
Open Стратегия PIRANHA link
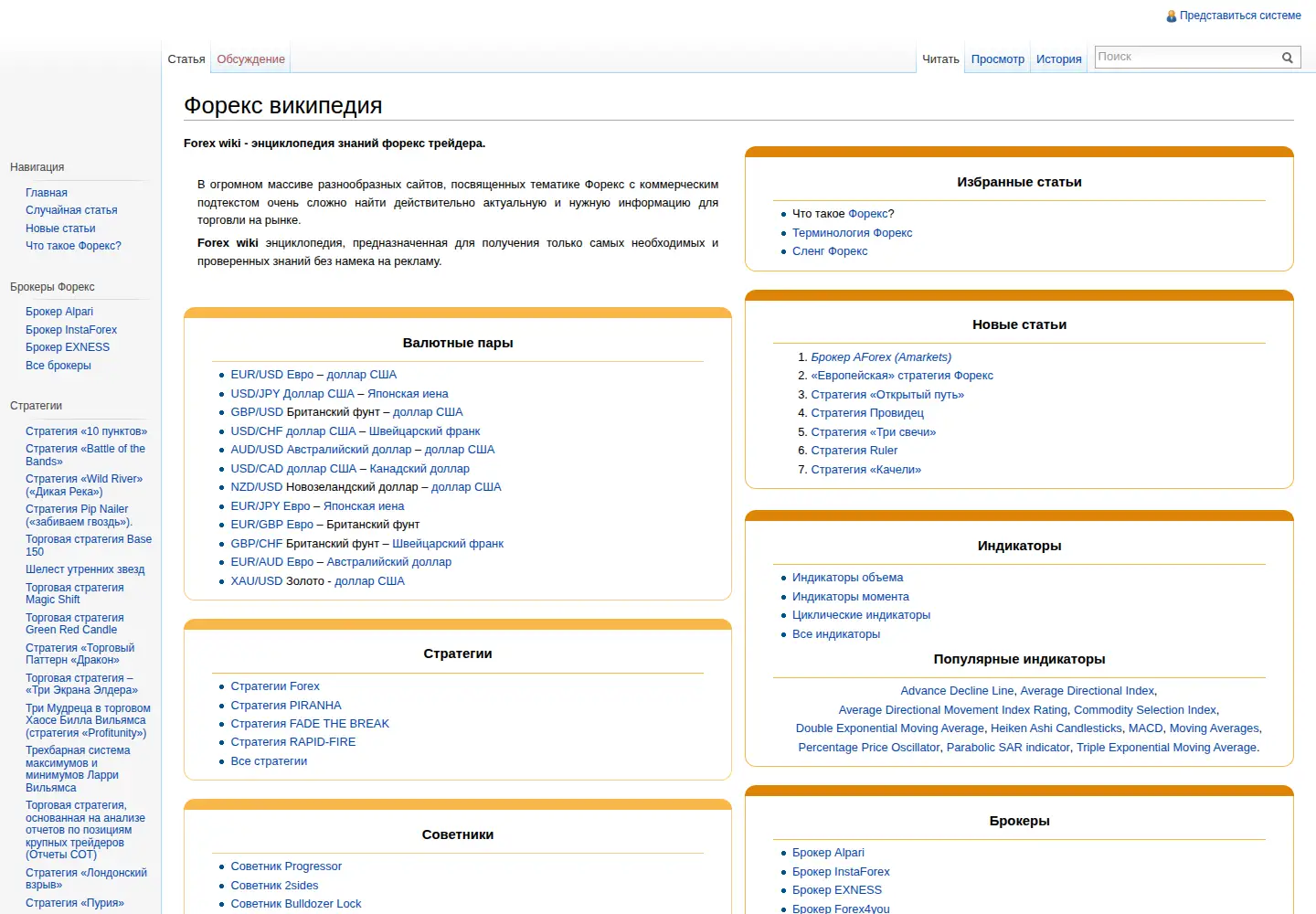pyautogui.click(x=286, y=706)
